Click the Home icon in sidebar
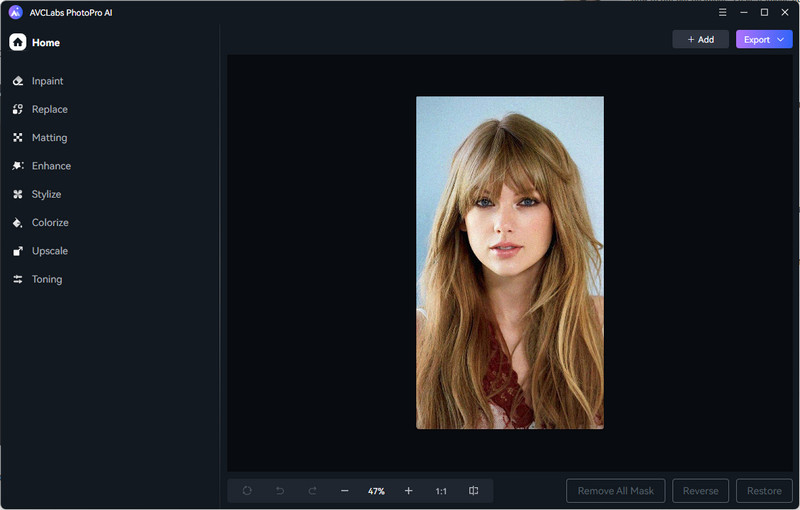This screenshot has width=800, height=510. [x=18, y=42]
